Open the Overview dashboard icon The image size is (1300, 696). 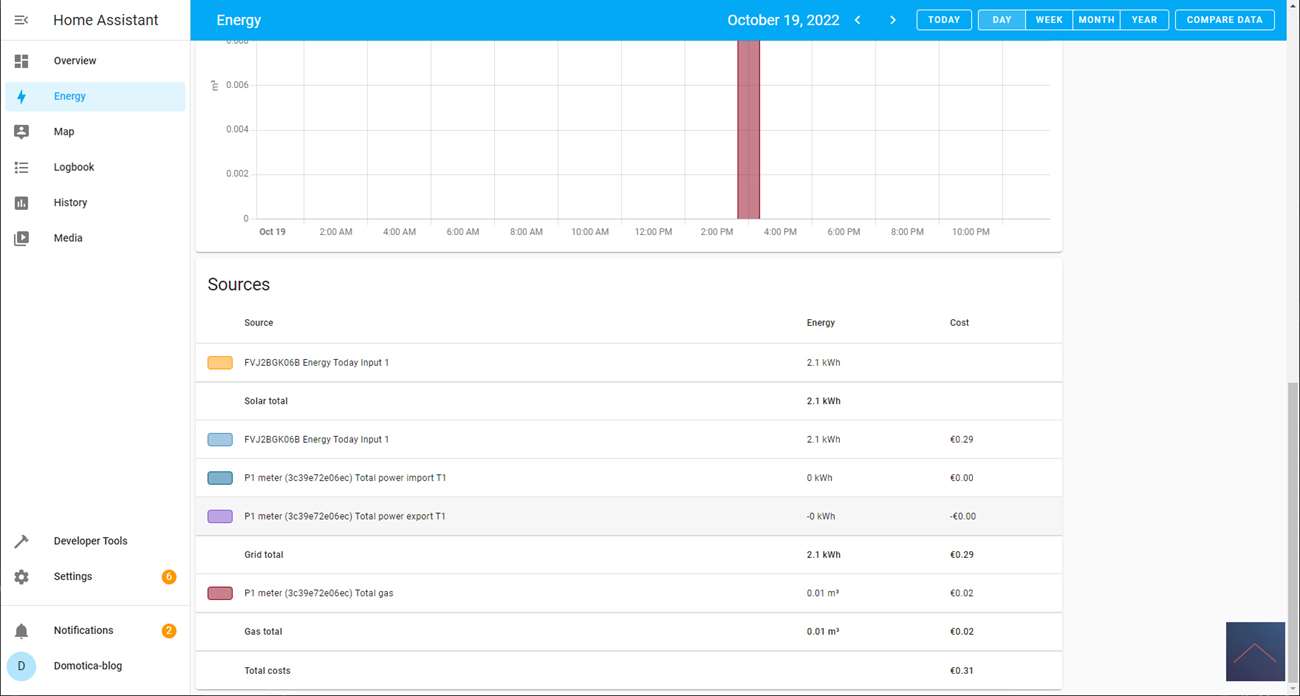pyautogui.click(x=21, y=61)
